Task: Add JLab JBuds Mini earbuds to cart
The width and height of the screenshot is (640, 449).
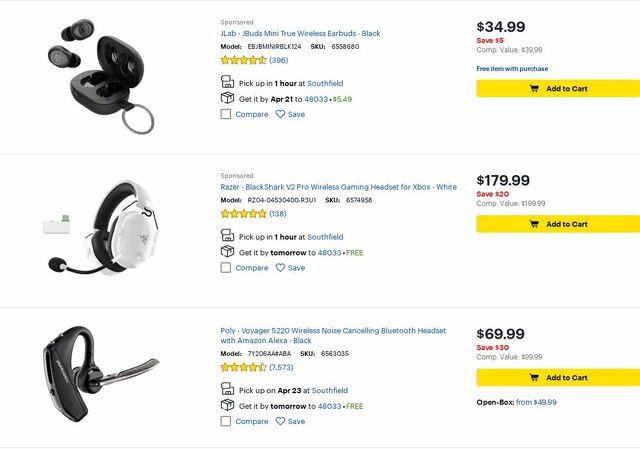Action: pyautogui.click(x=557, y=88)
